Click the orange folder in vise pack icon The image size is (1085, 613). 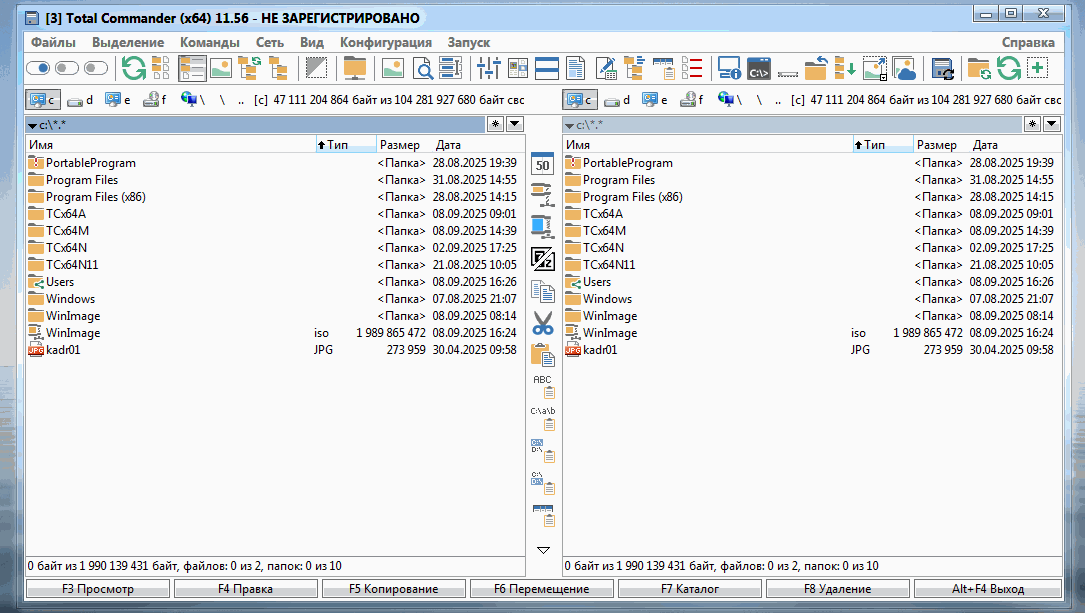[x=542, y=196]
